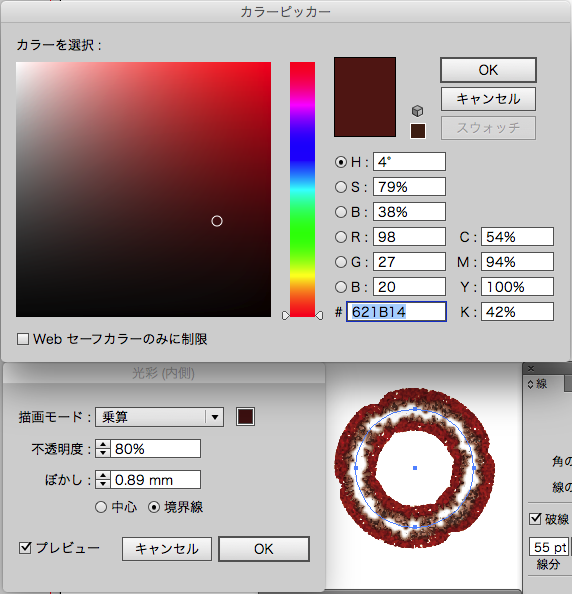Toggle the 破線 checkbox in stroke panel
Screen dimensions: 572x594
tap(535, 519)
